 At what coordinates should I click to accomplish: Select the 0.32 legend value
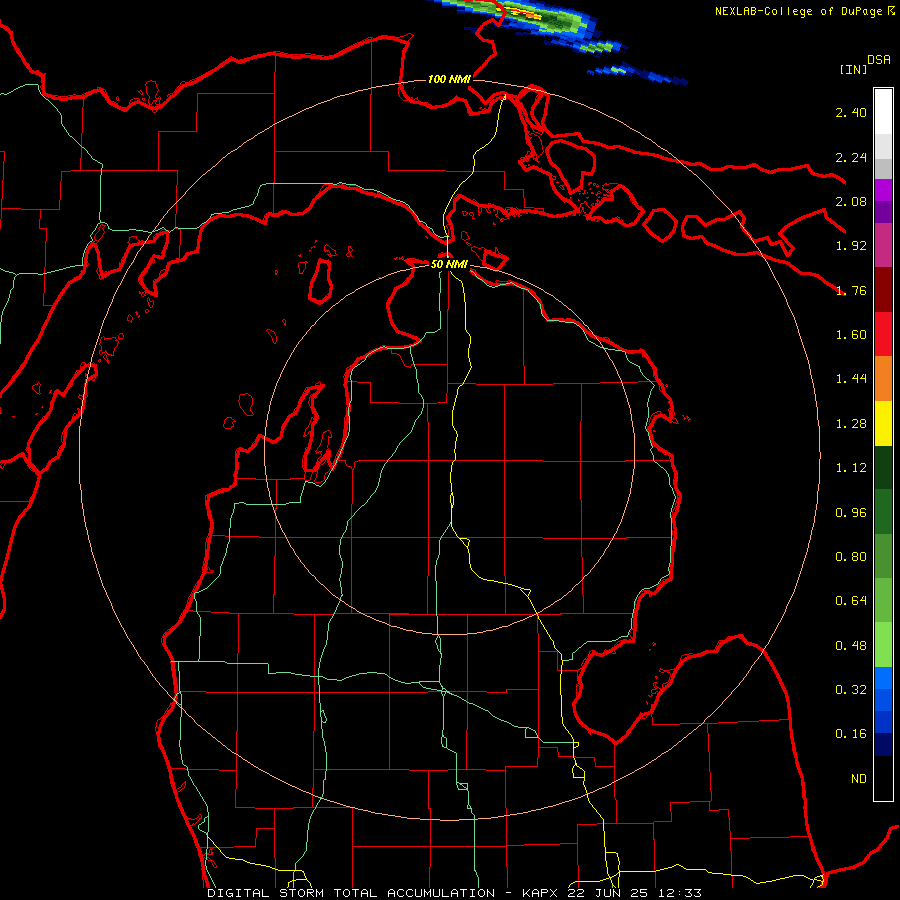pos(851,690)
